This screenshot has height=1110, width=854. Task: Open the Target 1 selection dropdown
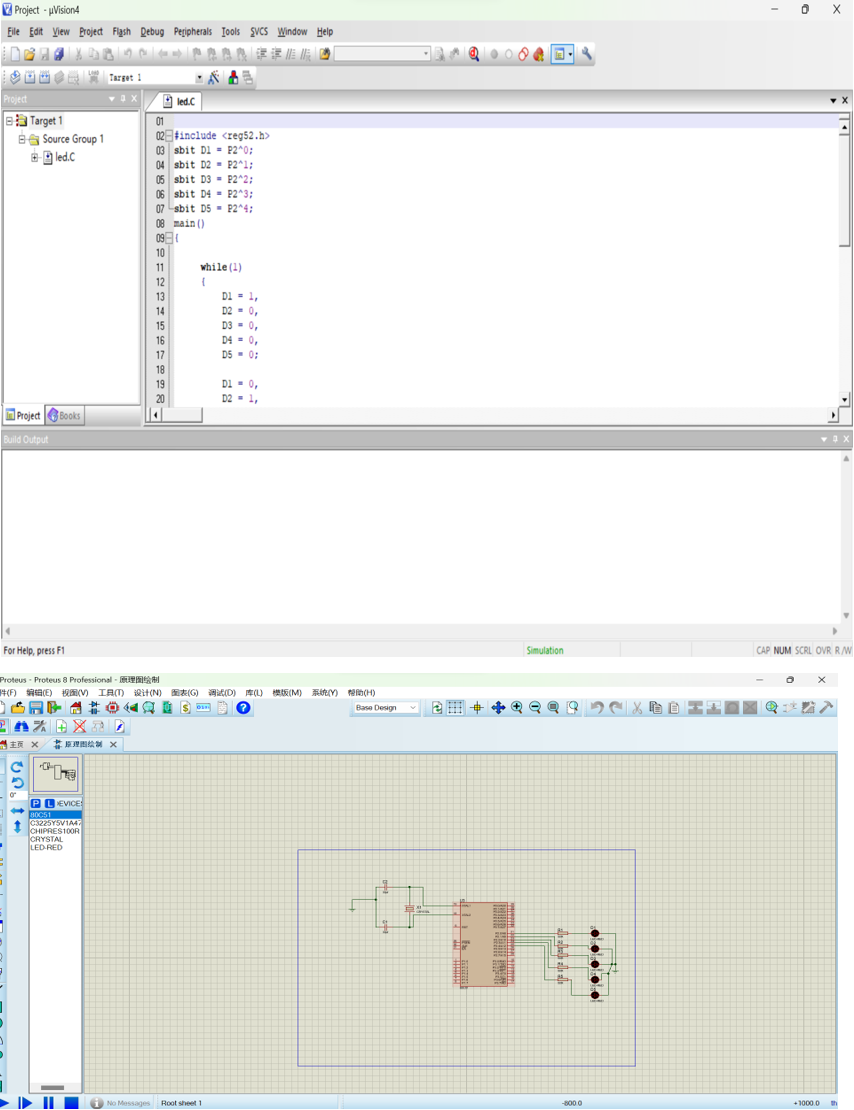(198, 78)
